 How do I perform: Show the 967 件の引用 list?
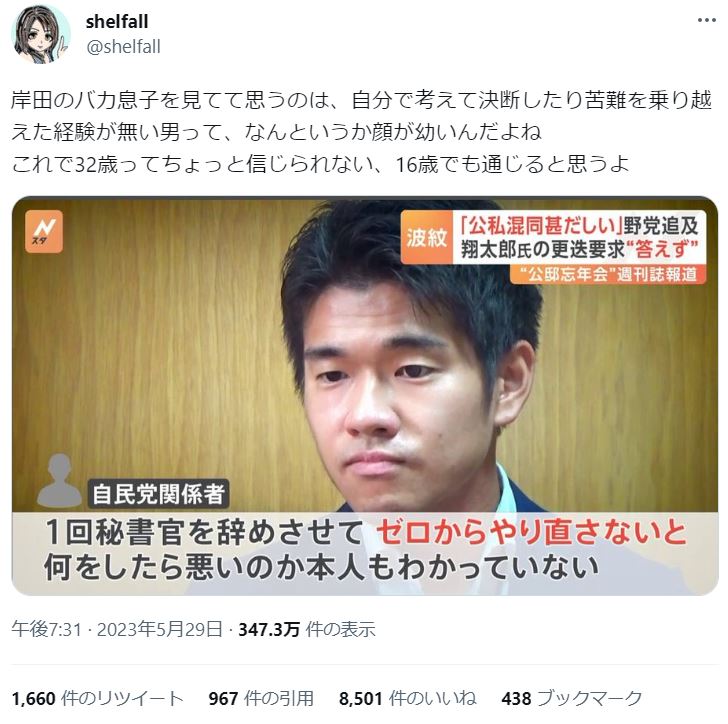coord(261,698)
